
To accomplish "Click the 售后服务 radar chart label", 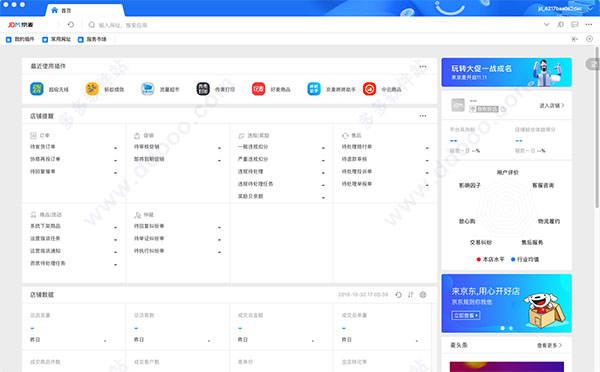I will pyautogui.click(x=532, y=243).
